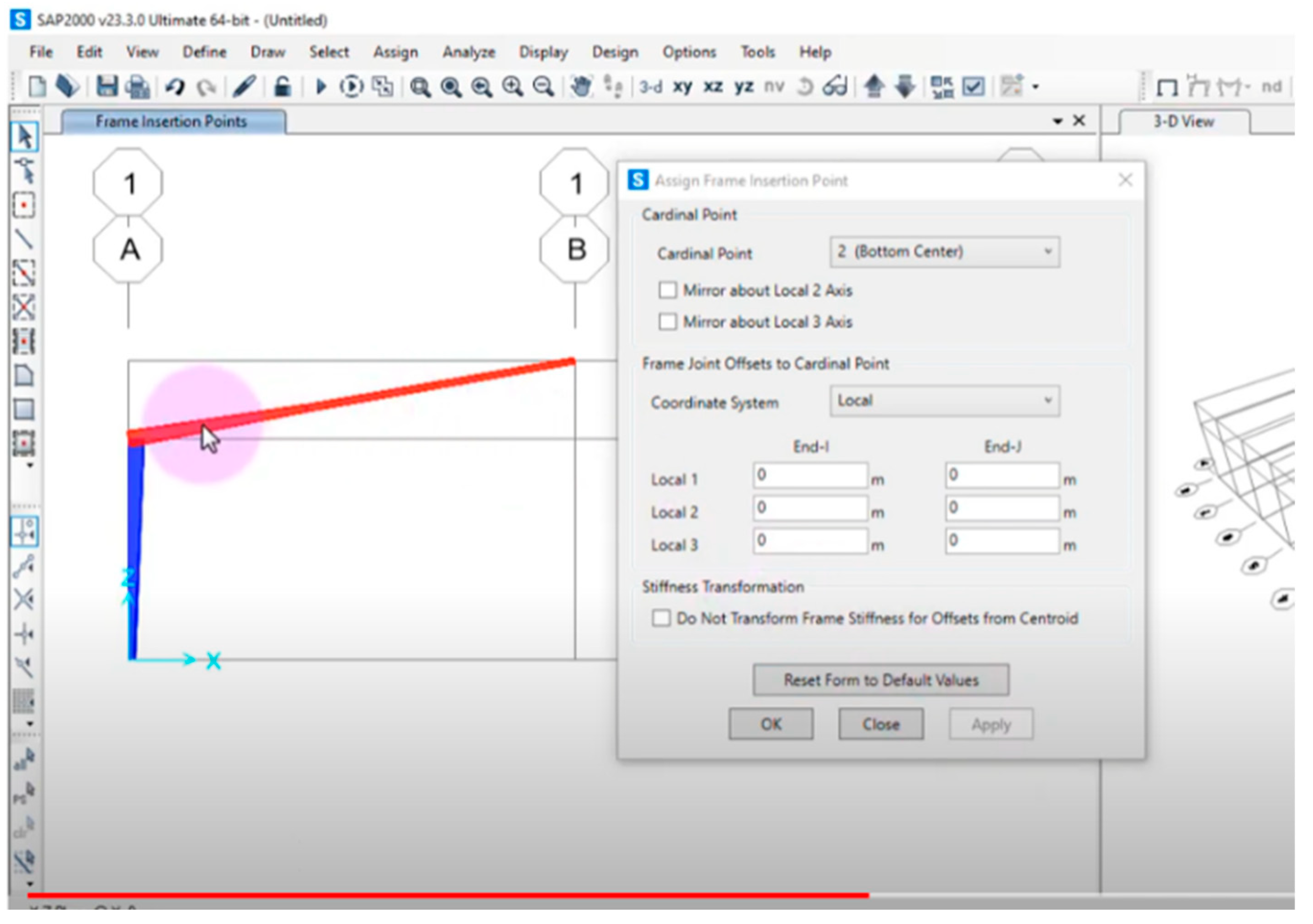1313x924 pixels.
Task: Choose the draw frame line tool
Action: click(x=24, y=239)
